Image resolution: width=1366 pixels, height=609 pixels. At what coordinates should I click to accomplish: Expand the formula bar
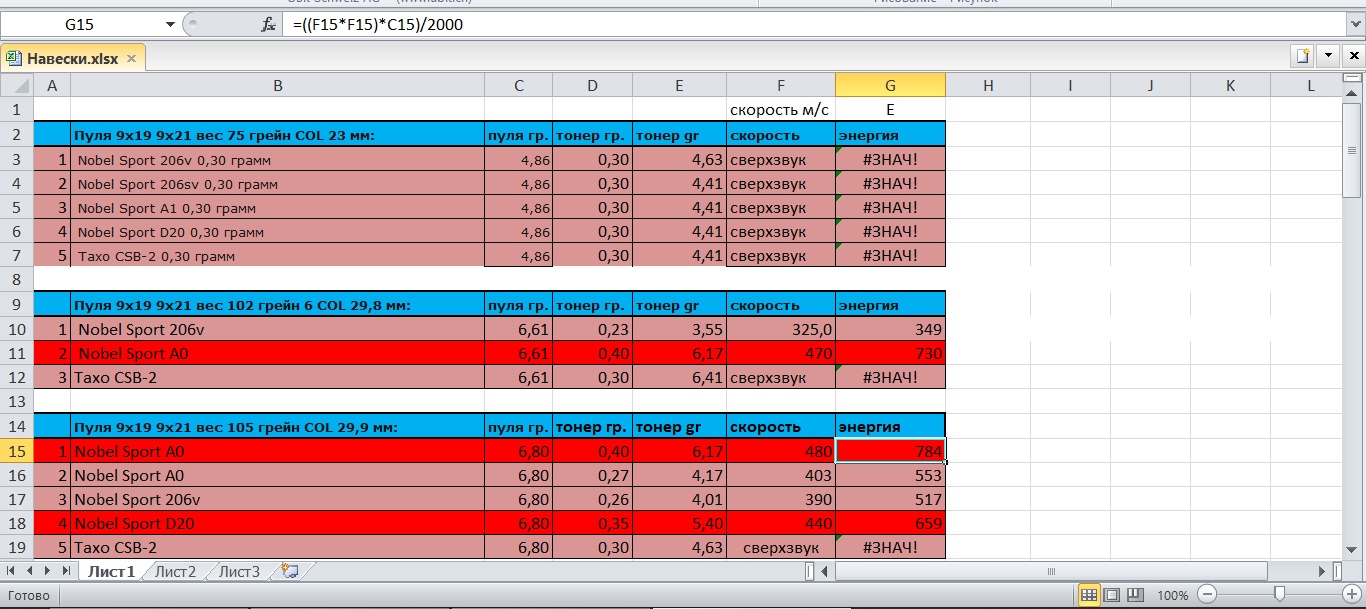(1354, 25)
